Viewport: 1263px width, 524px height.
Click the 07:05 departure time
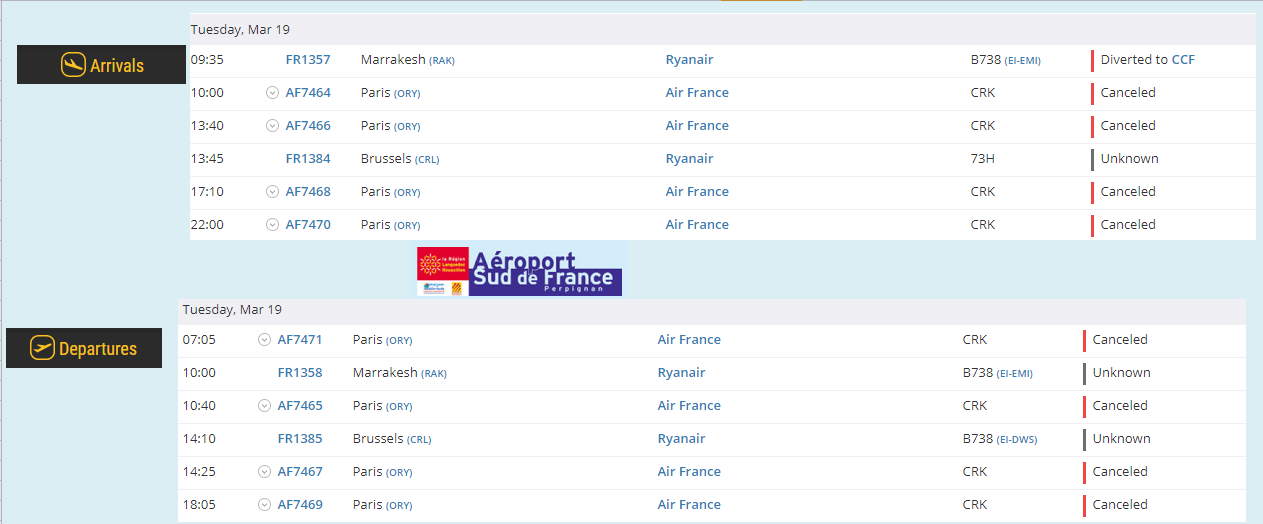click(199, 340)
